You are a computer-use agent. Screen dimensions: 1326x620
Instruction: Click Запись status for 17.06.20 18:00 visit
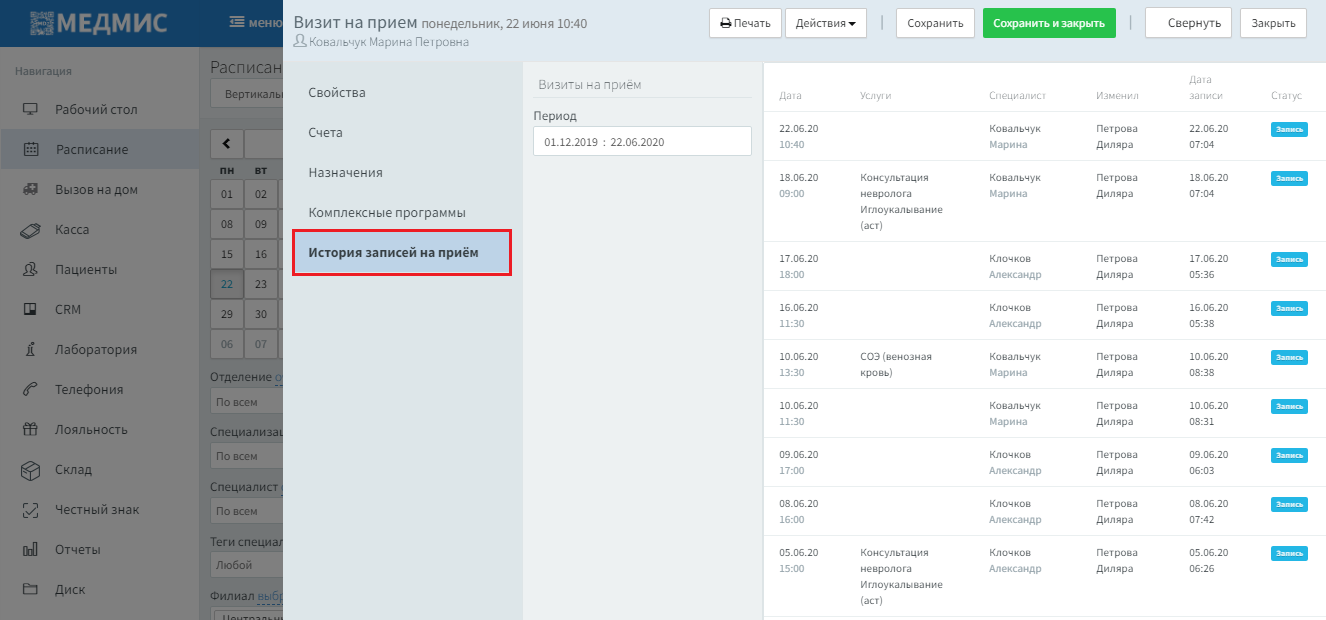1289,259
